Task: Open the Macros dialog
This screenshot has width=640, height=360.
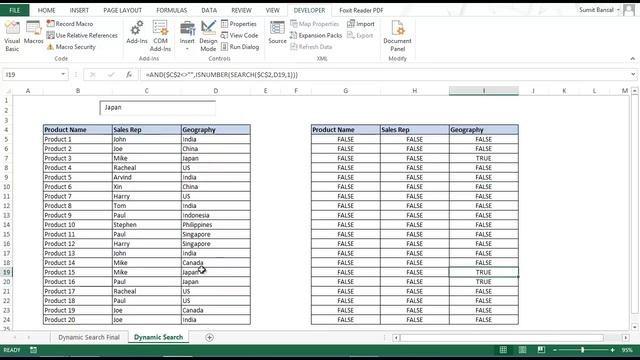Action: [33, 33]
